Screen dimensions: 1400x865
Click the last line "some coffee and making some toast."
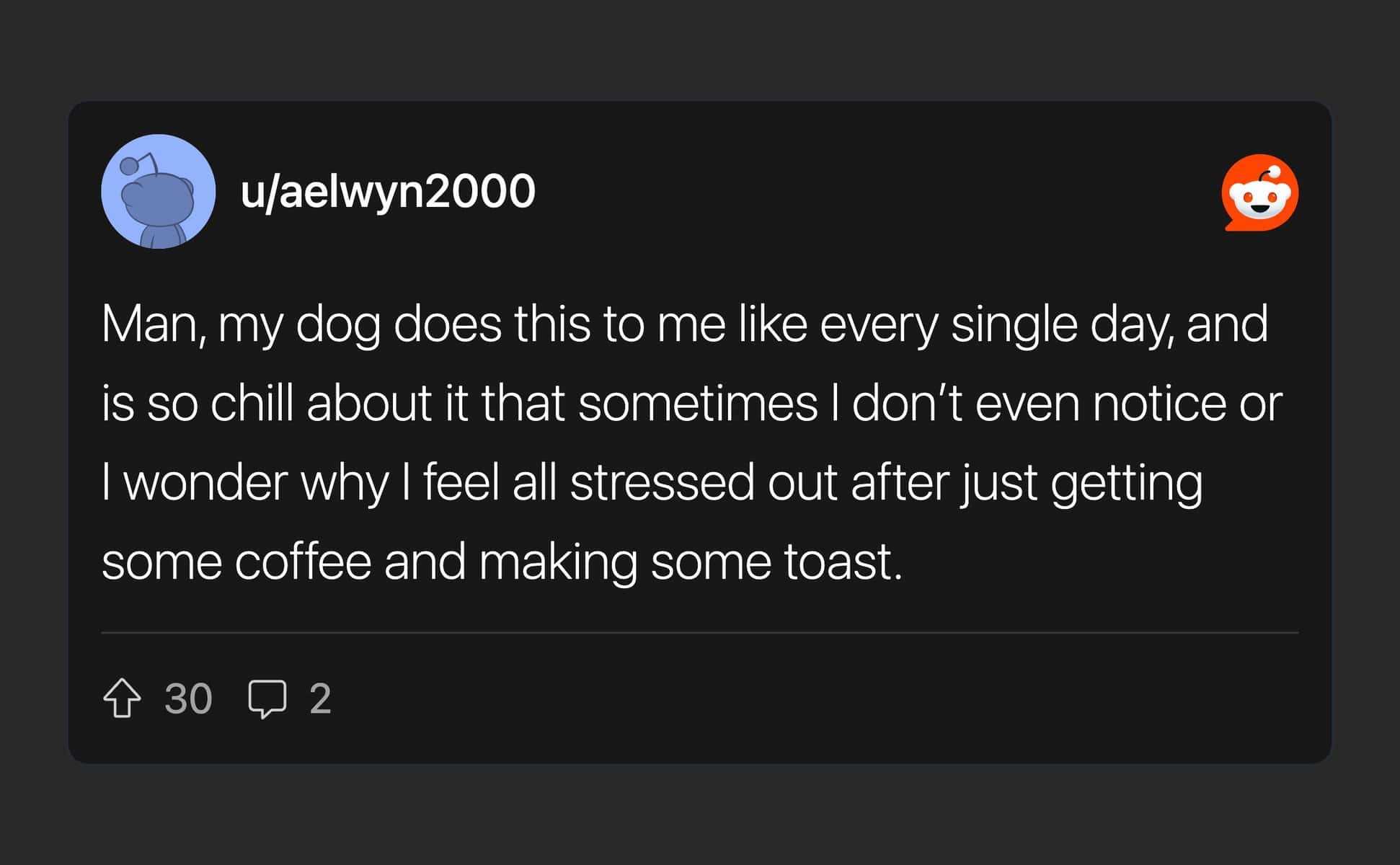[x=502, y=562]
